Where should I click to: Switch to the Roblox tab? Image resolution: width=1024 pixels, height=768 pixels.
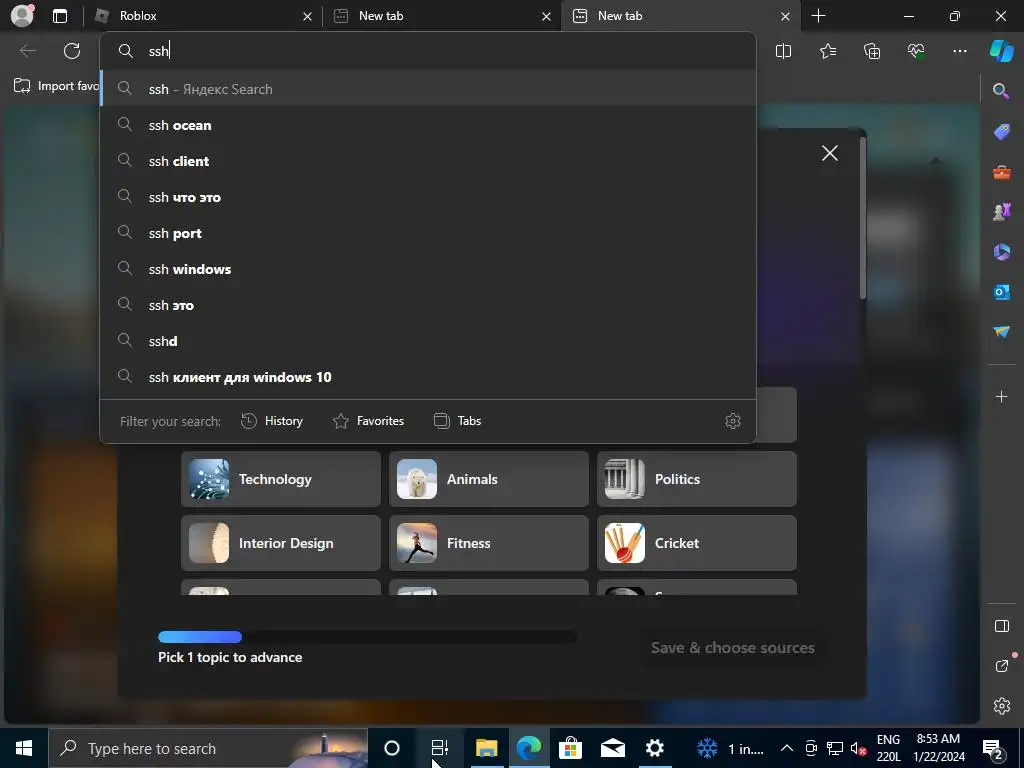click(195, 16)
